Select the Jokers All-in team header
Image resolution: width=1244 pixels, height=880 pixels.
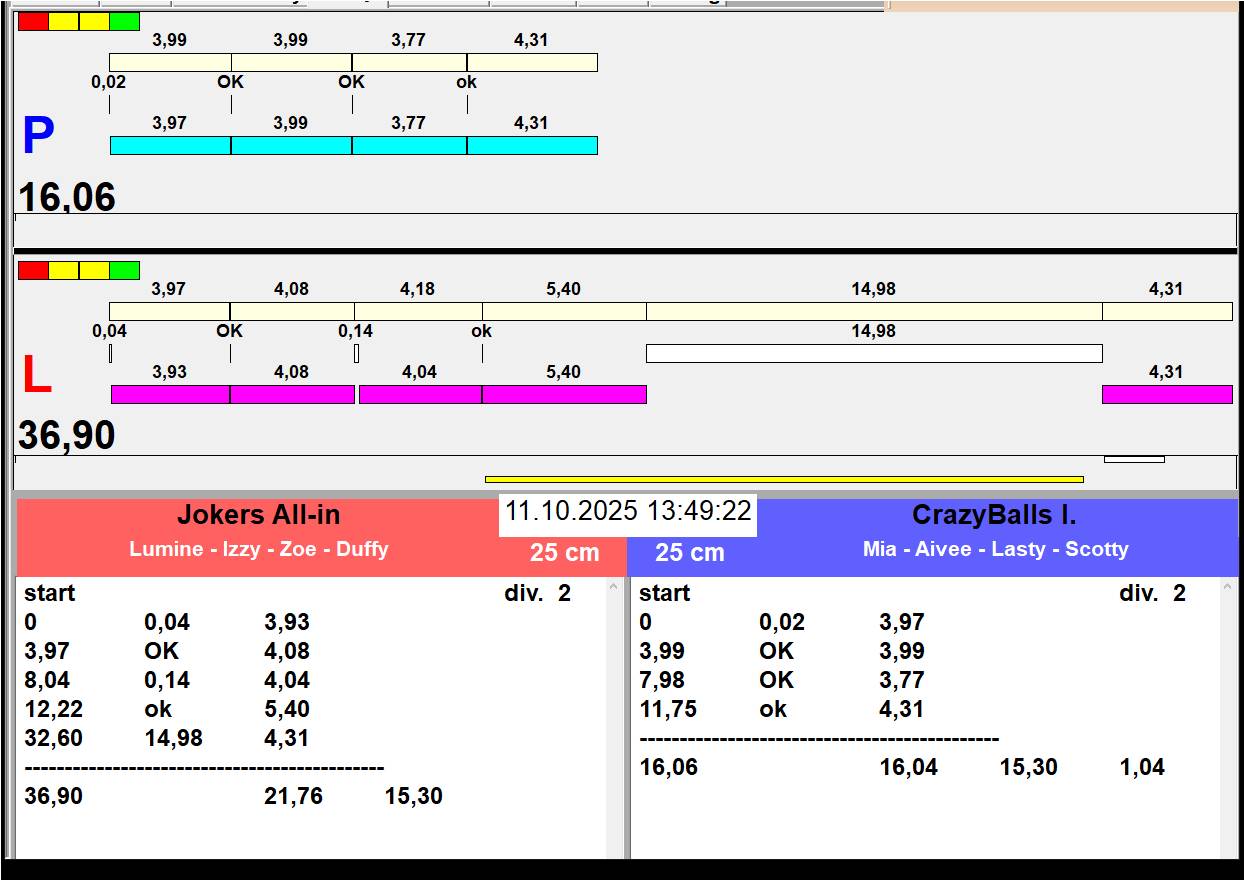(258, 516)
